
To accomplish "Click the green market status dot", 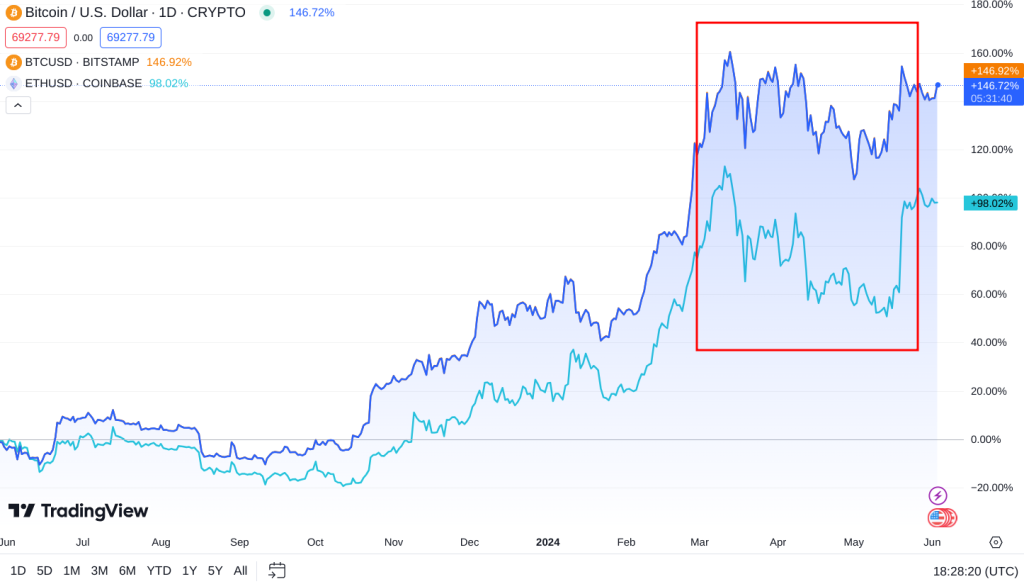I will click(266, 13).
